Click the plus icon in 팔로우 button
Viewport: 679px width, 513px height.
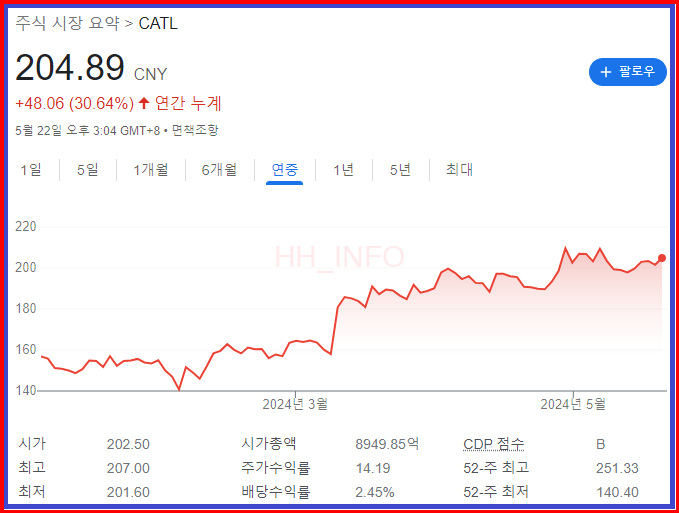(x=606, y=72)
